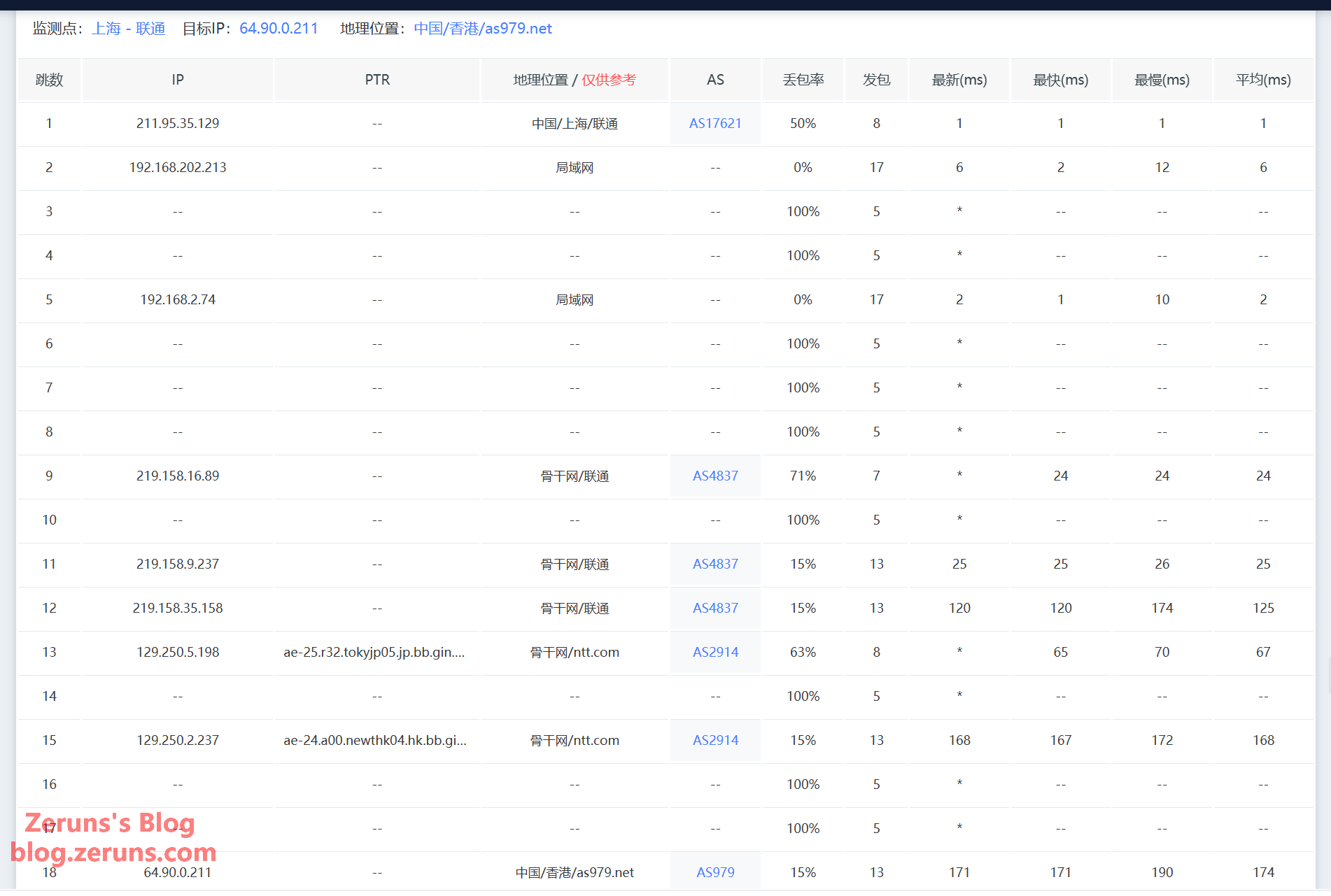Select the 最慢(ms) column header
The width and height of the screenshot is (1331, 896).
click(1161, 80)
